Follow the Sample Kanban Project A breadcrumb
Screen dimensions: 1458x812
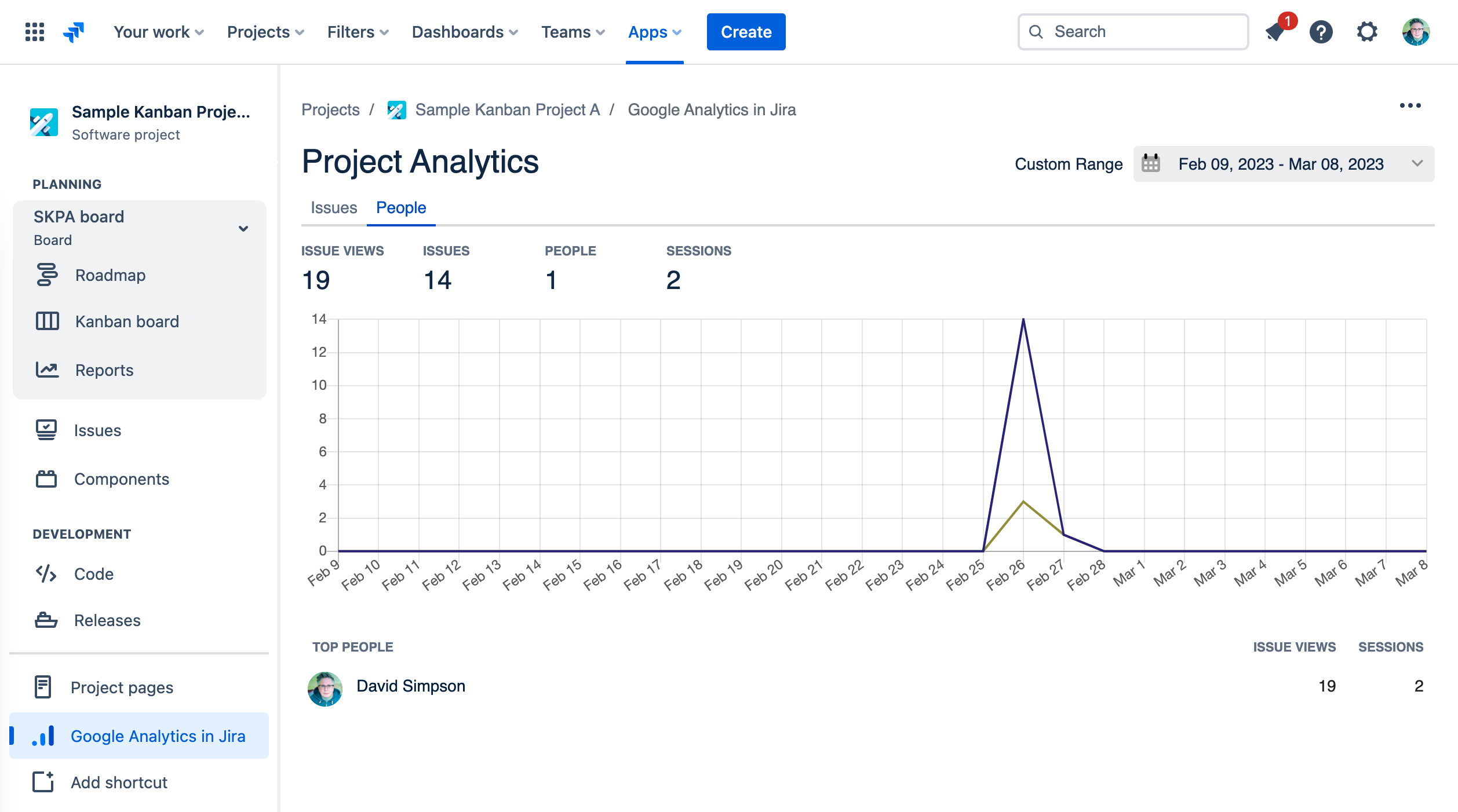pyautogui.click(x=507, y=110)
